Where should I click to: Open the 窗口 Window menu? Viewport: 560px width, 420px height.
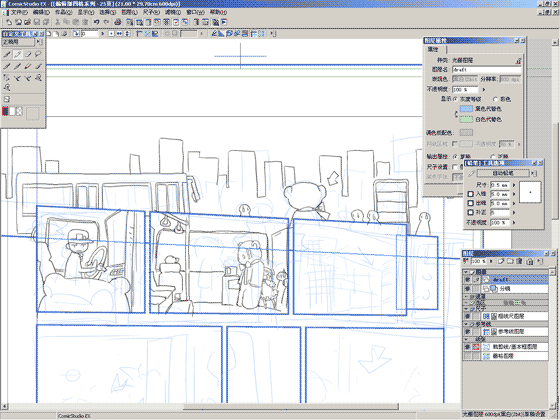pyautogui.click(x=195, y=12)
